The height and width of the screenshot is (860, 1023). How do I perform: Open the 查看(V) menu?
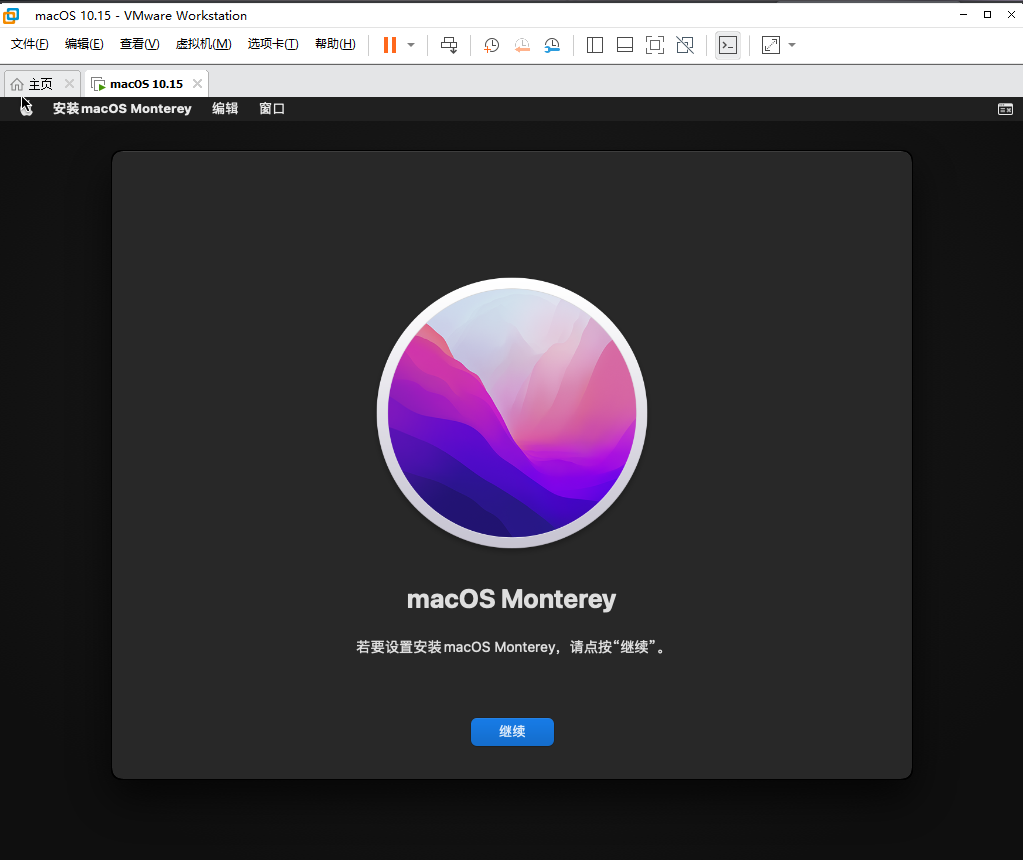tap(140, 44)
